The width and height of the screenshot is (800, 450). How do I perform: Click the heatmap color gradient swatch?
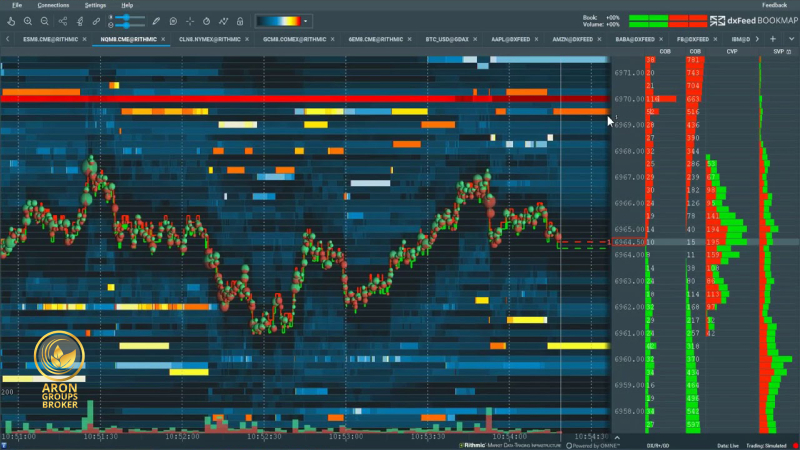point(278,21)
